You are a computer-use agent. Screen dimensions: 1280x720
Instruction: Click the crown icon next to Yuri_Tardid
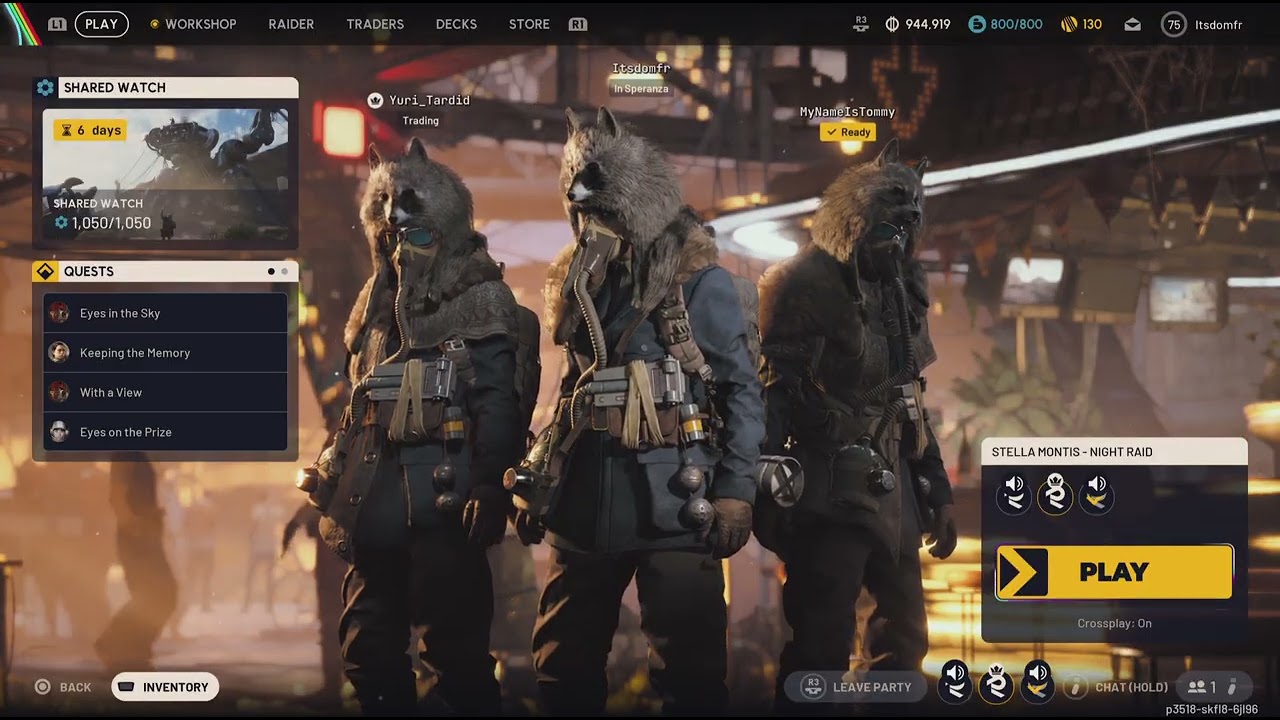375,100
